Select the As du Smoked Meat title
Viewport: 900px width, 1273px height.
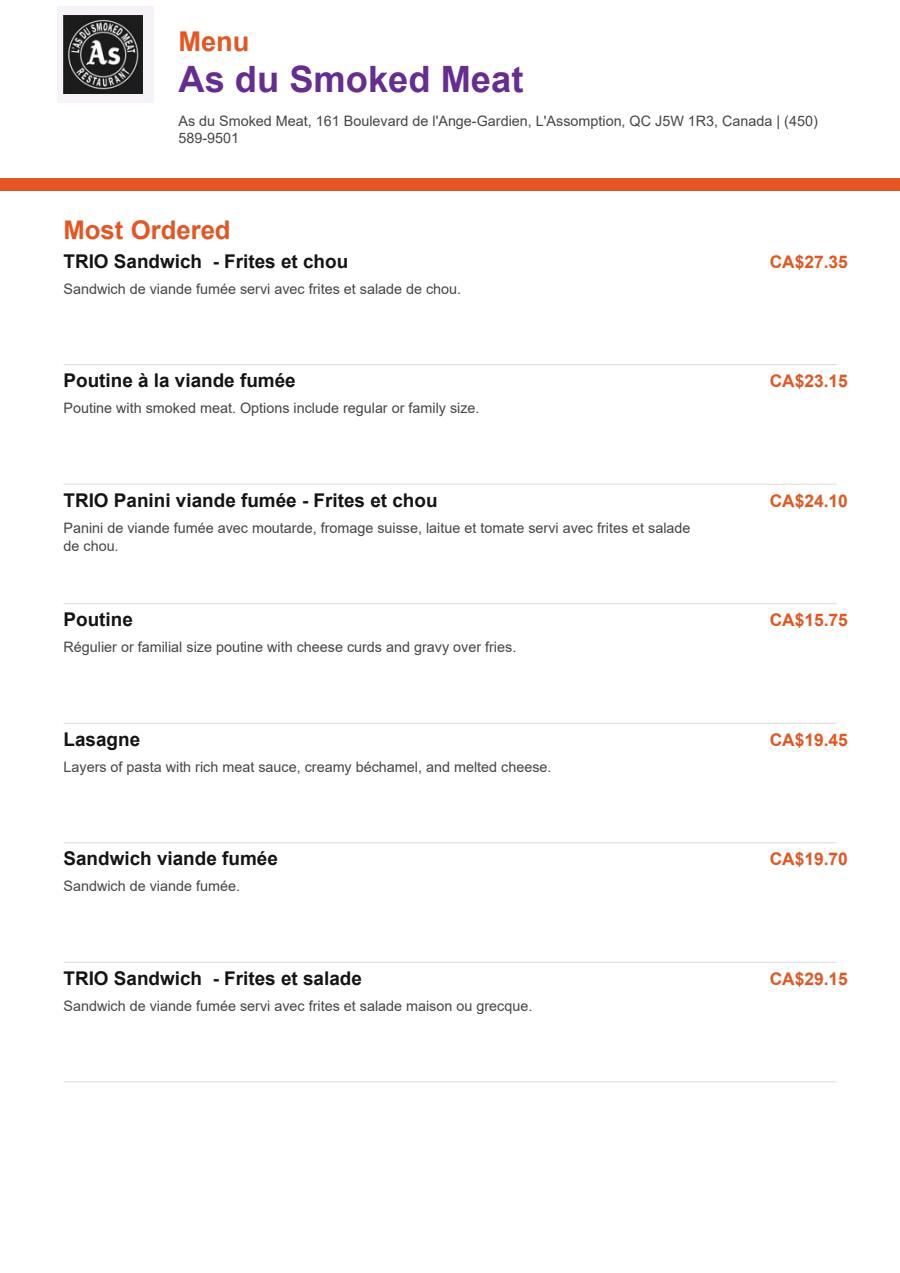click(x=351, y=80)
